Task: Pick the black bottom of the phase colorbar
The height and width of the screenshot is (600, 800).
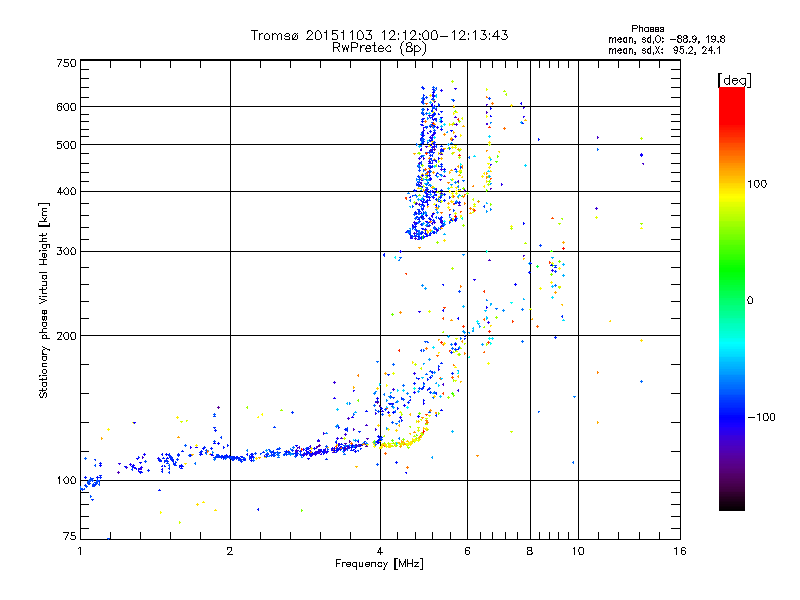Action: [x=732, y=503]
